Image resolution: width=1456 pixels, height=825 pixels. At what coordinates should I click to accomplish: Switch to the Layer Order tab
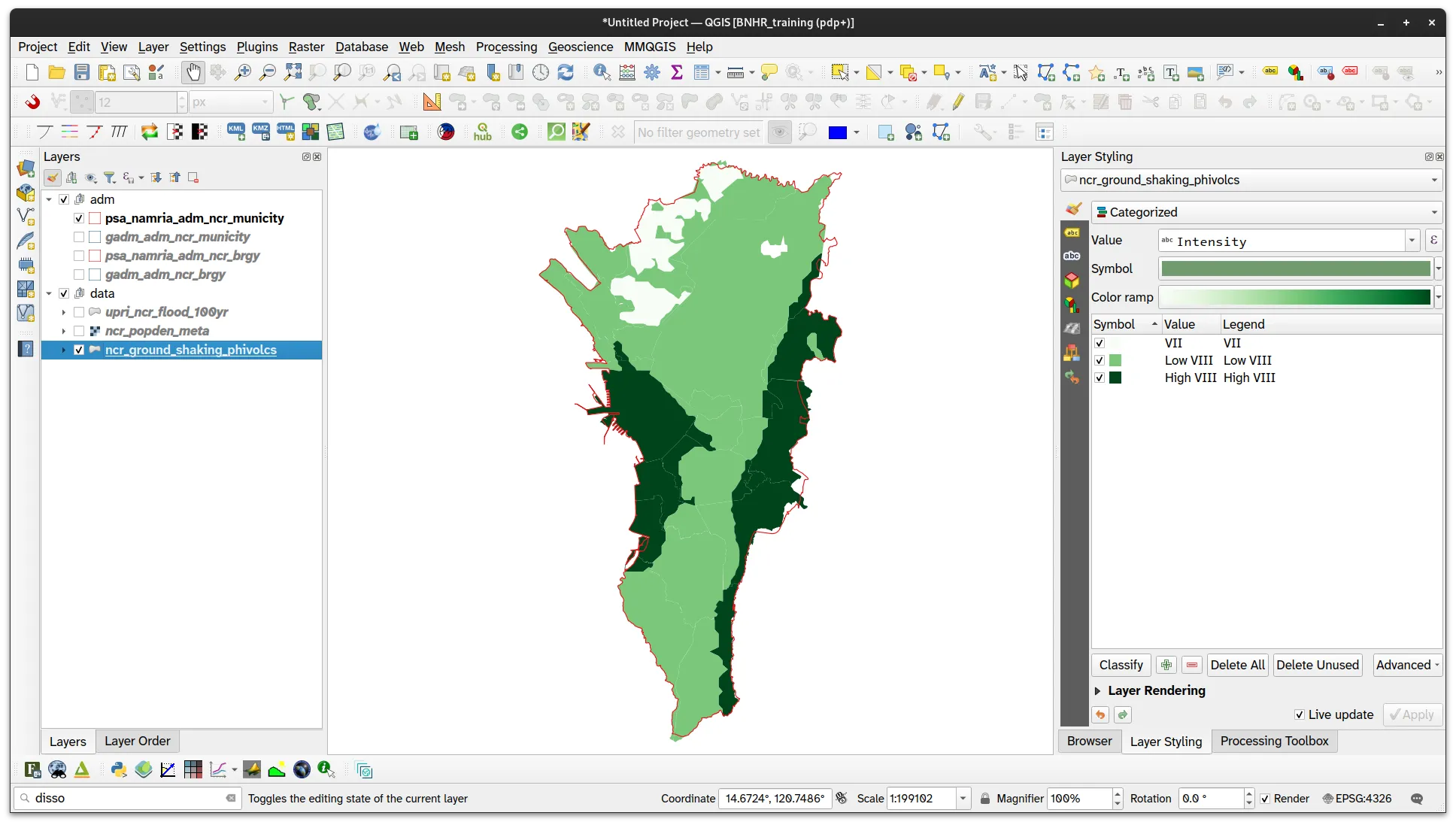(x=137, y=741)
